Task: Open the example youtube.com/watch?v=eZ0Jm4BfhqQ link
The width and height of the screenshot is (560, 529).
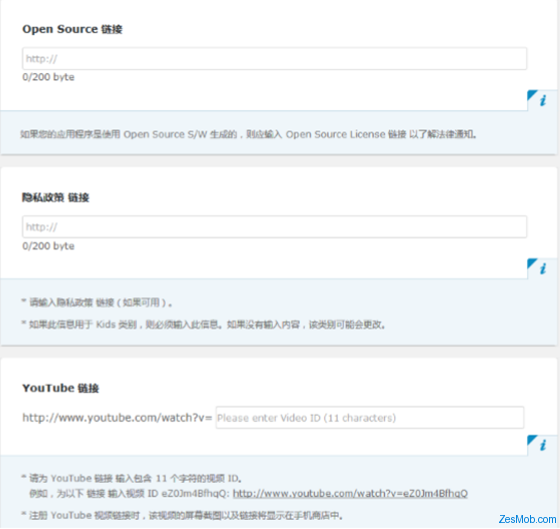Action: point(350,494)
